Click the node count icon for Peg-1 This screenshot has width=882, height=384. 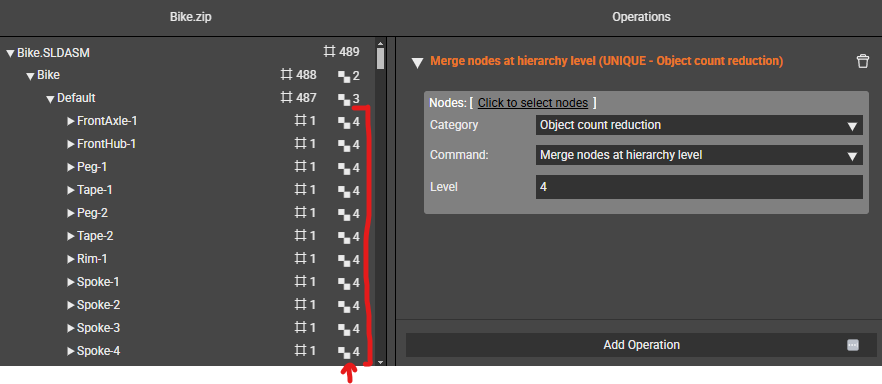pyautogui.click(x=301, y=167)
